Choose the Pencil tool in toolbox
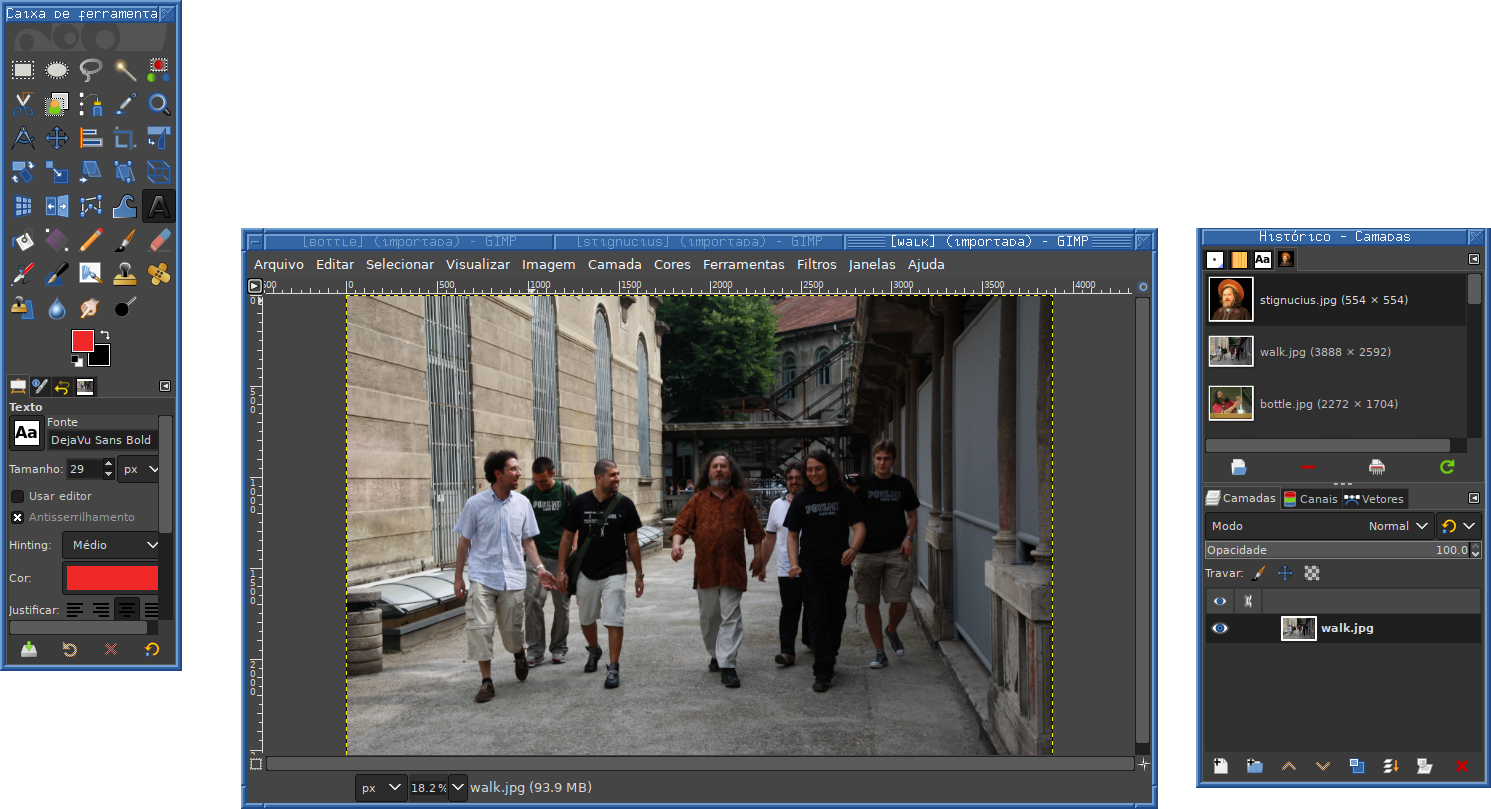The width and height of the screenshot is (1491, 809). 91,240
